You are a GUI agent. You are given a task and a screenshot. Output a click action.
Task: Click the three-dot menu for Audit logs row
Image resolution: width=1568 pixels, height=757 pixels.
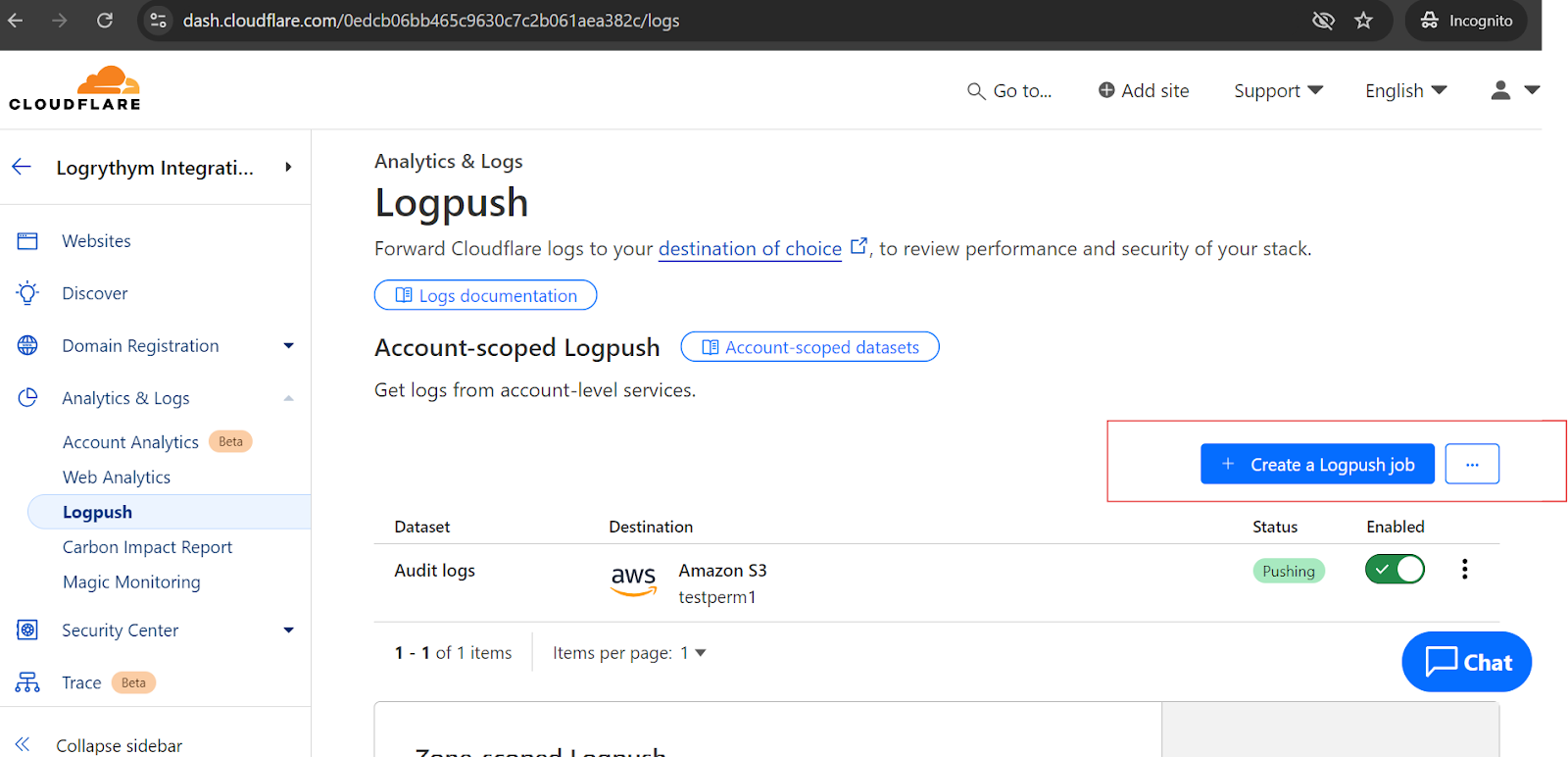(1464, 570)
